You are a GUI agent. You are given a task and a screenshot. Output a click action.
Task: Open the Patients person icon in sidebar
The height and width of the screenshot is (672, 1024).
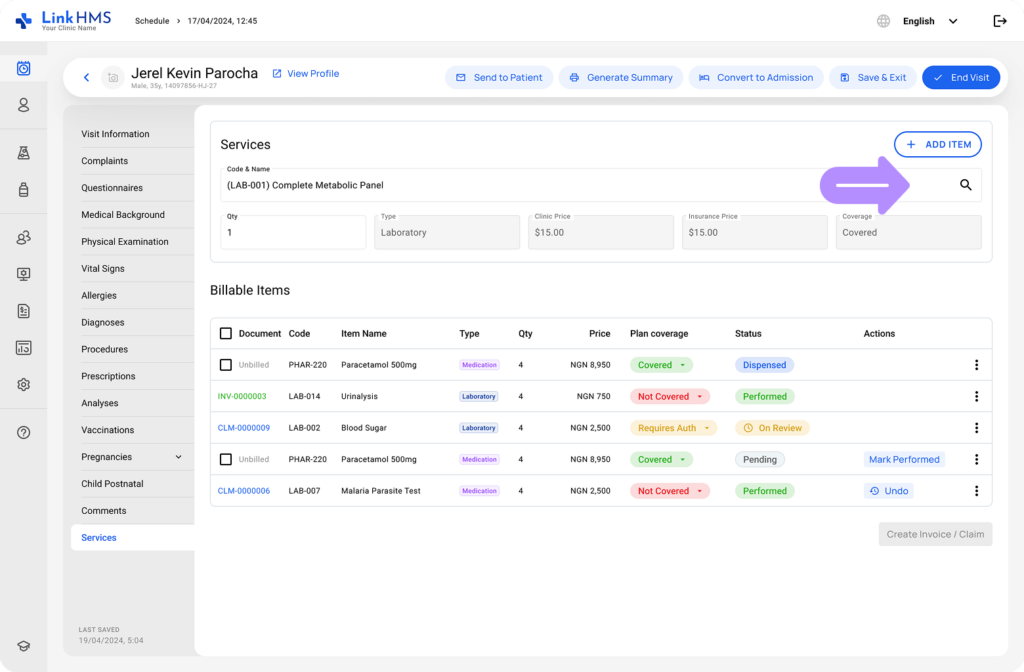pos(24,105)
